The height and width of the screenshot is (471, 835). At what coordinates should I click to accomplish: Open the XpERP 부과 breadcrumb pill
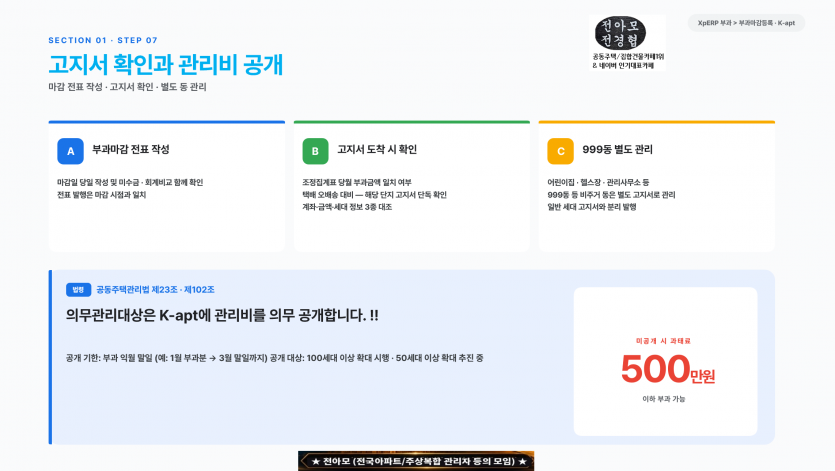pyautogui.click(x=746, y=23)
